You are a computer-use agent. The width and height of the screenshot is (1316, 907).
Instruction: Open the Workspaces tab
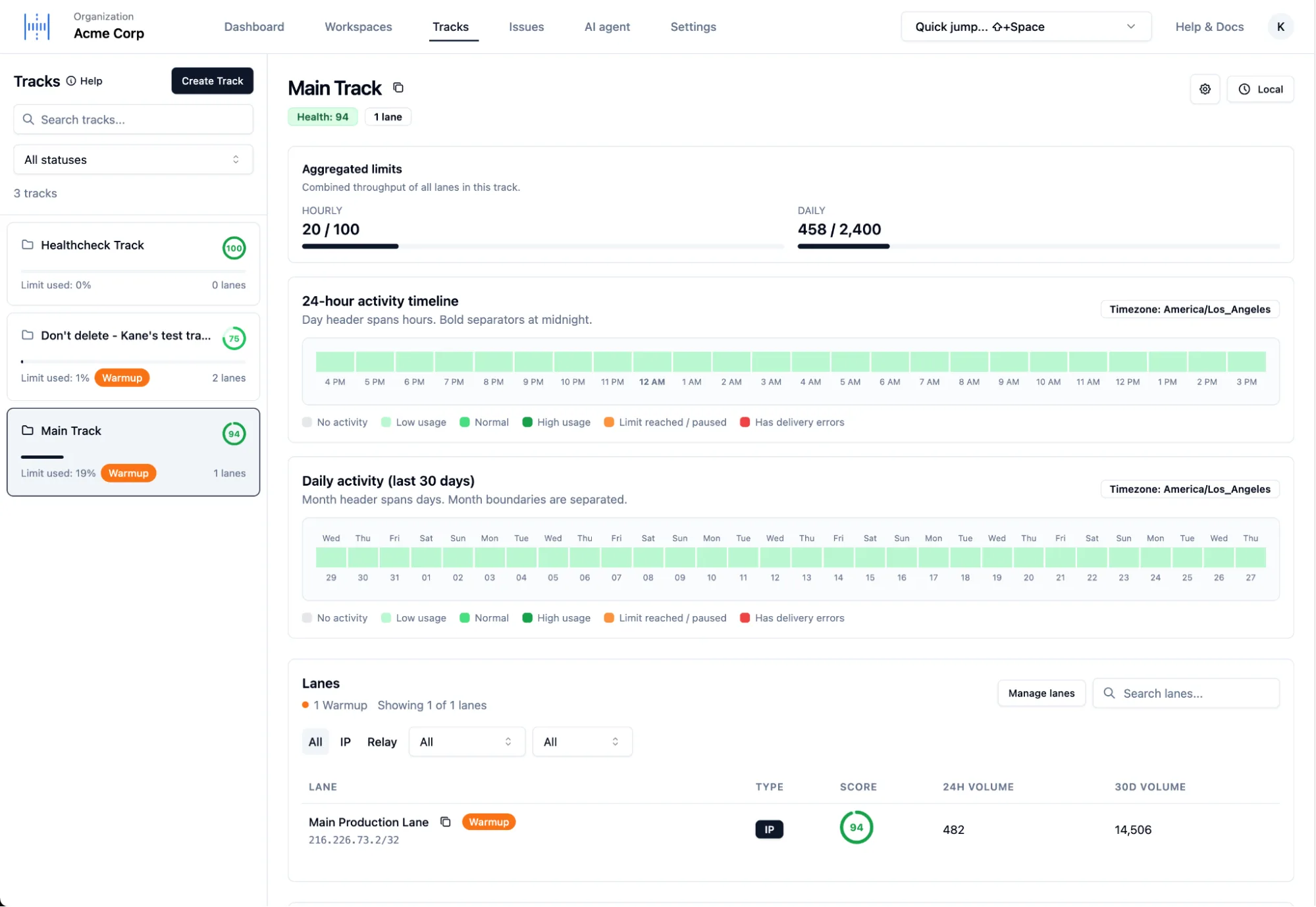click(x=358, y=27)
